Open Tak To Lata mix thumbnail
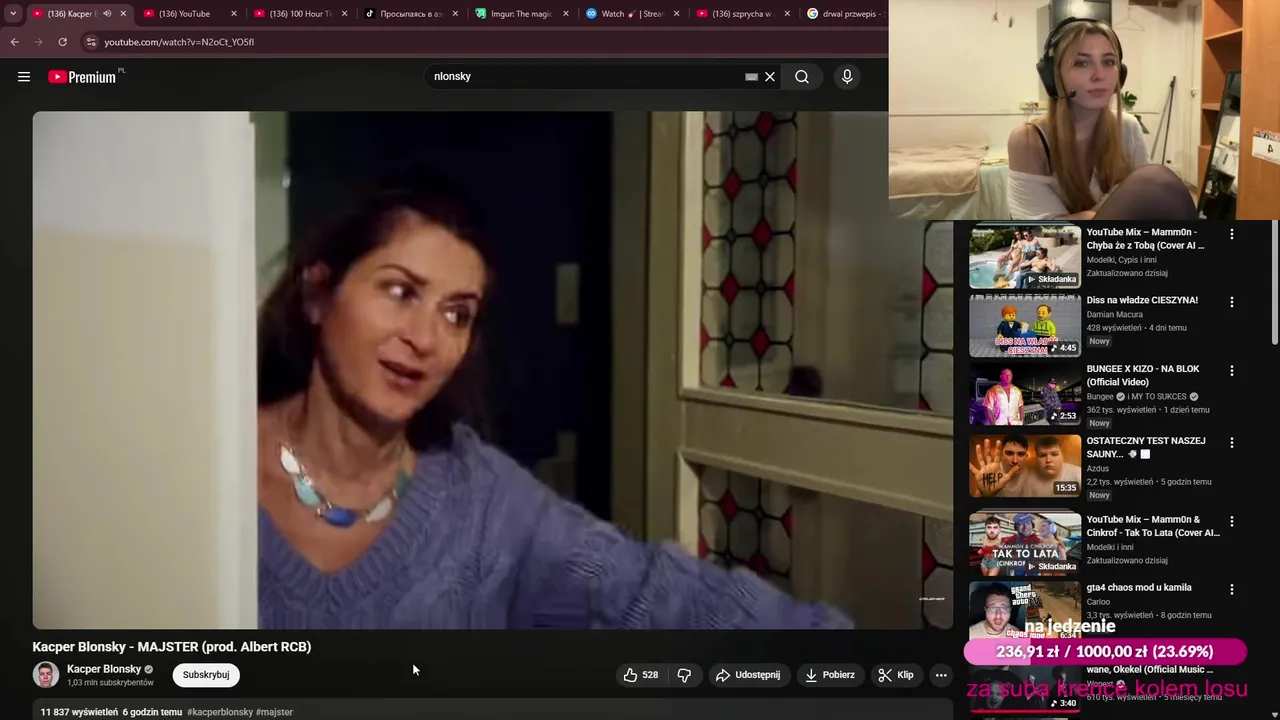Screen dimensions: 1280x720 click(x=1025, y=544)
